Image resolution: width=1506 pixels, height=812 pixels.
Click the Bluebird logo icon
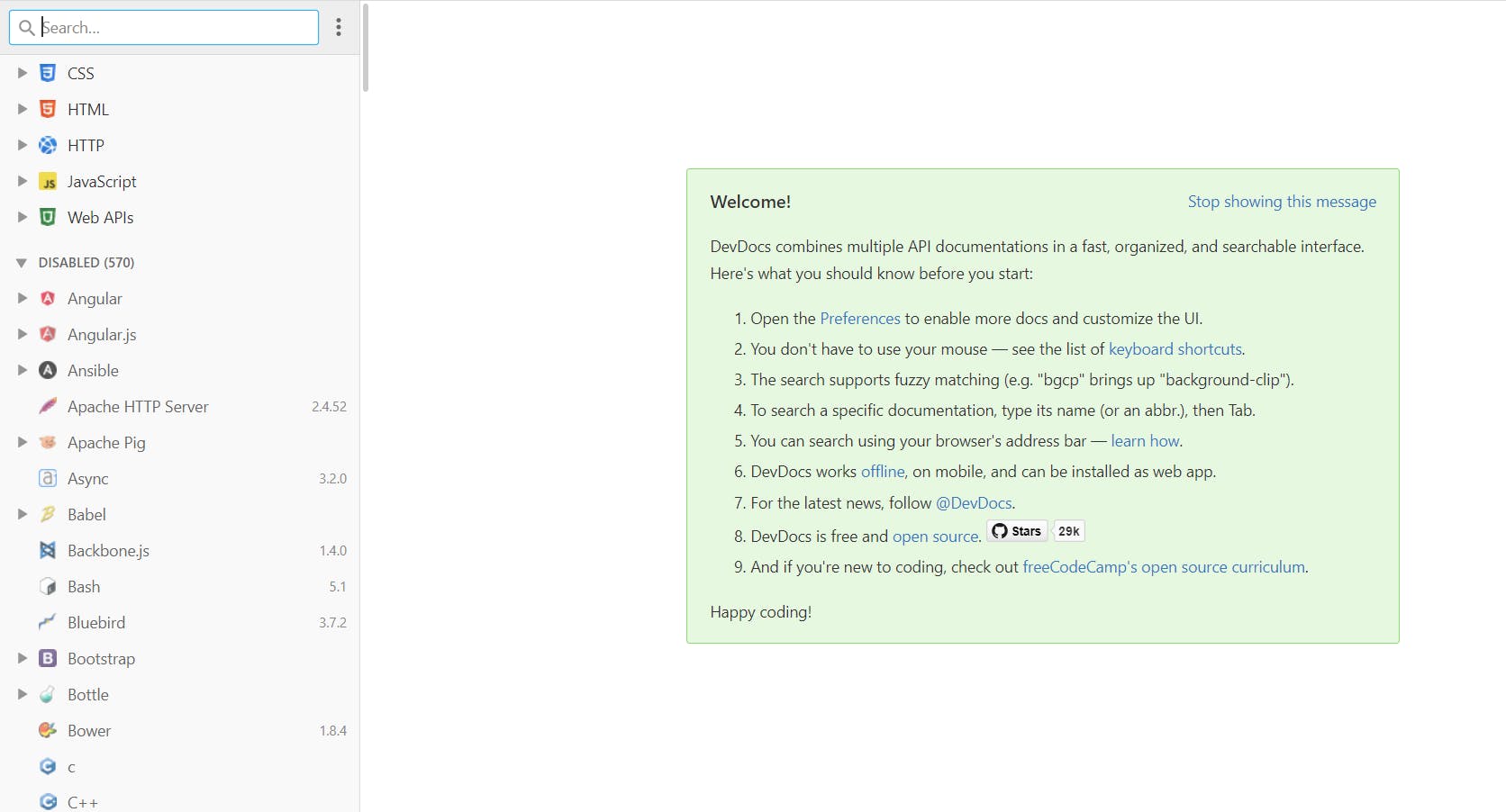(48, 622)
